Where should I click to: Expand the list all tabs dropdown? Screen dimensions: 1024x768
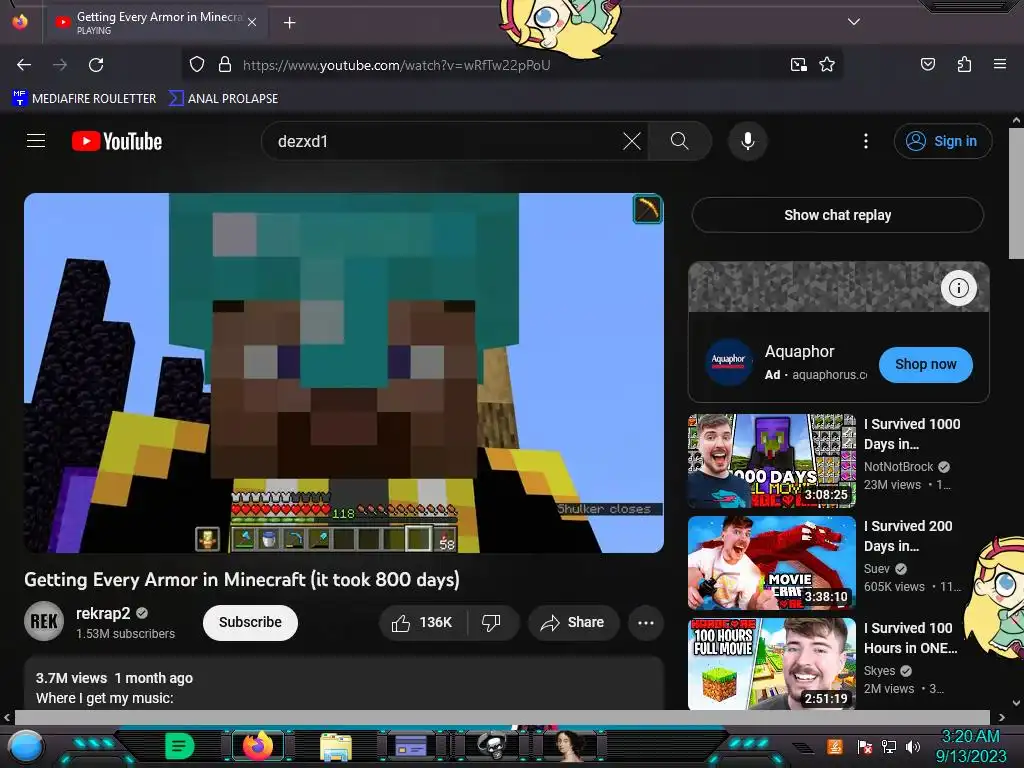pyautogui.click(x=854, y=22)
